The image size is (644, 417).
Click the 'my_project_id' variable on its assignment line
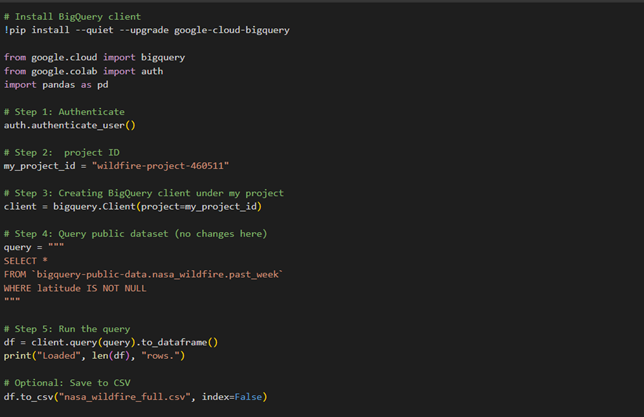[x=39, y=166]
